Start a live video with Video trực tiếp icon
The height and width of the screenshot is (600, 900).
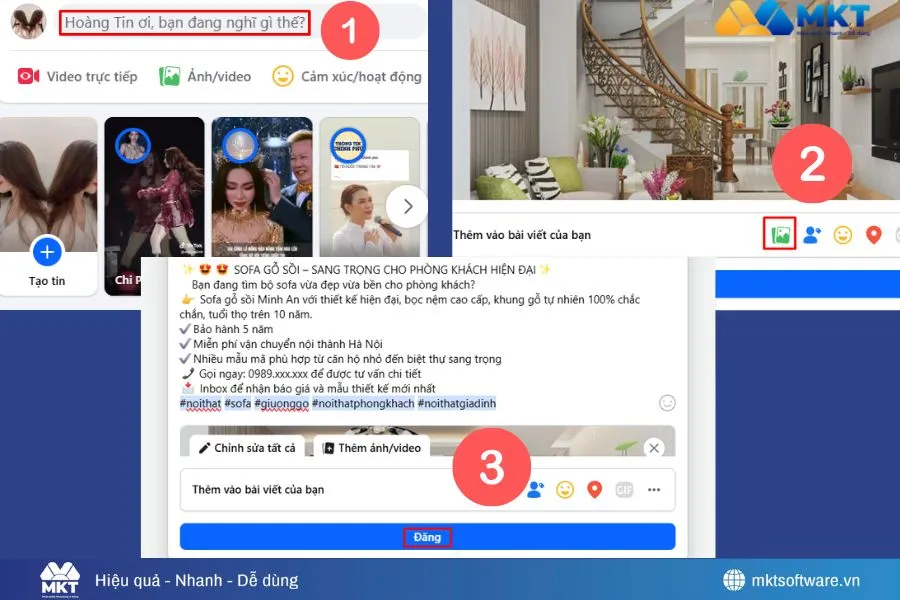(x=28, y=75)
